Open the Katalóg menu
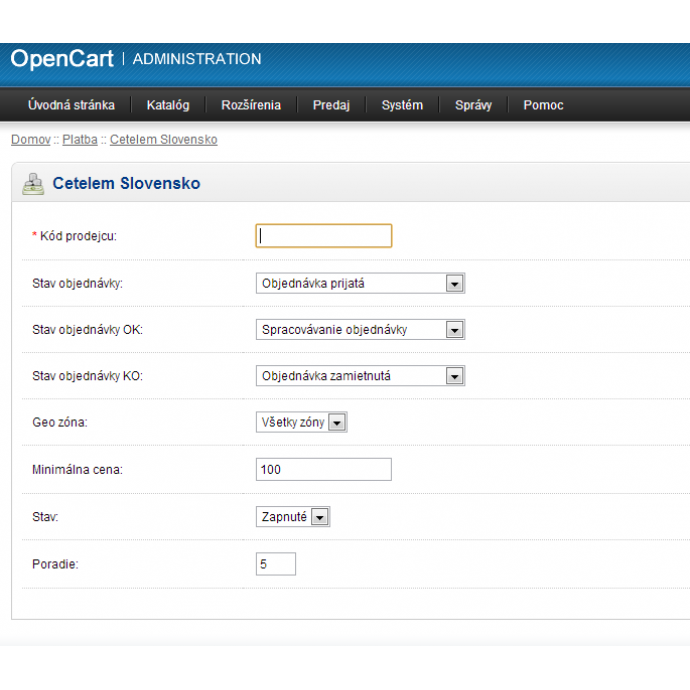Image resolution: width=690 pixels, height=690 pixels. [x=168, y=105]
